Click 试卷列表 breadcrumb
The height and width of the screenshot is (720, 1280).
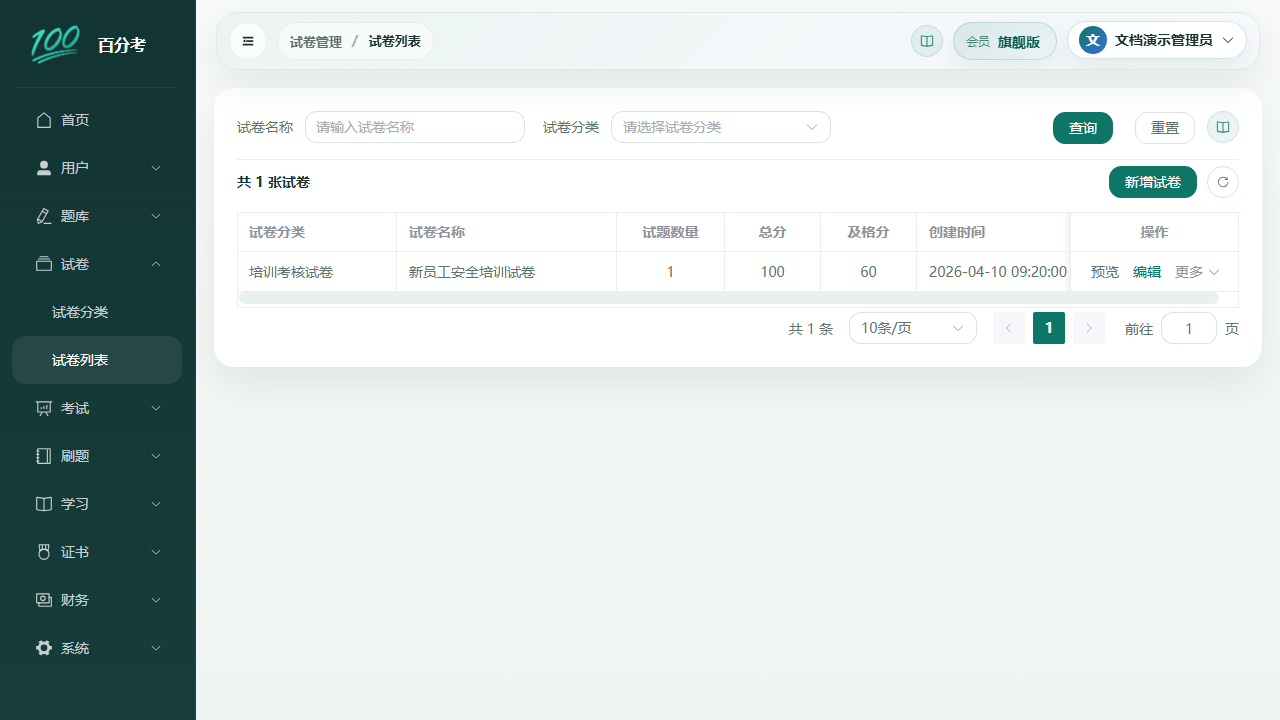395,42
